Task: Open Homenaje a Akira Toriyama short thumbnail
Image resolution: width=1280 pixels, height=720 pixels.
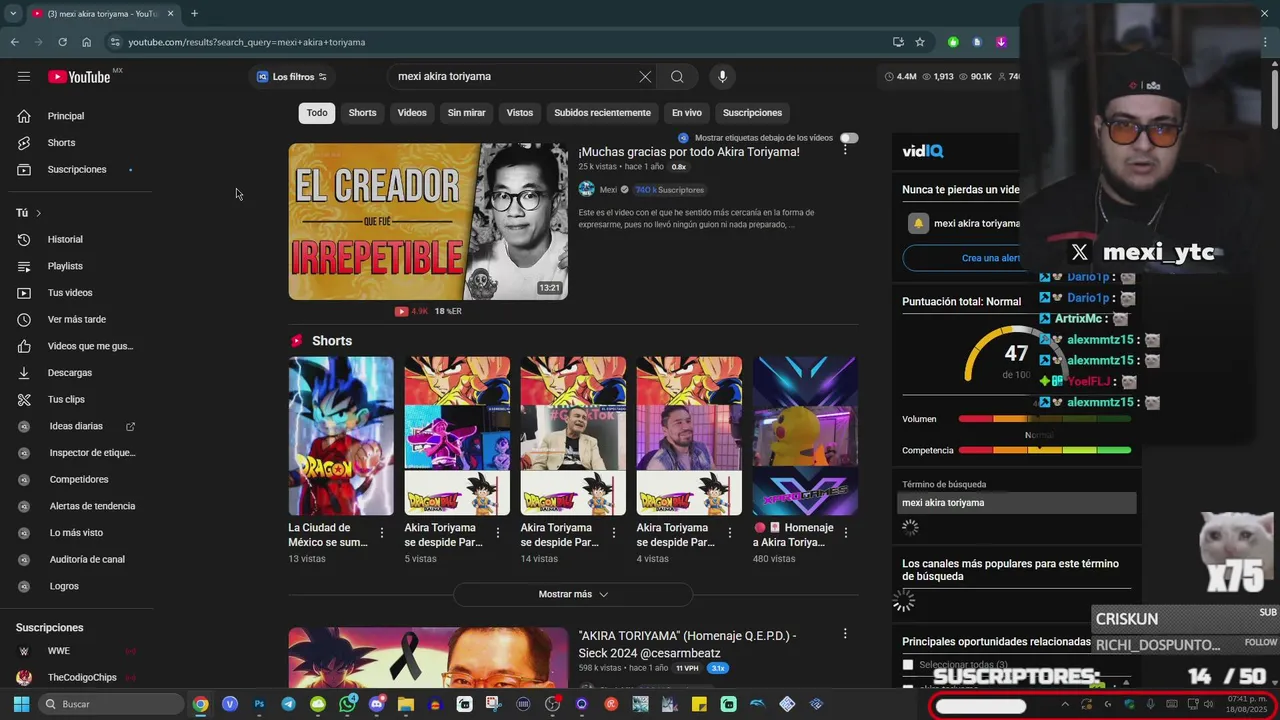Action: (805, 436)
